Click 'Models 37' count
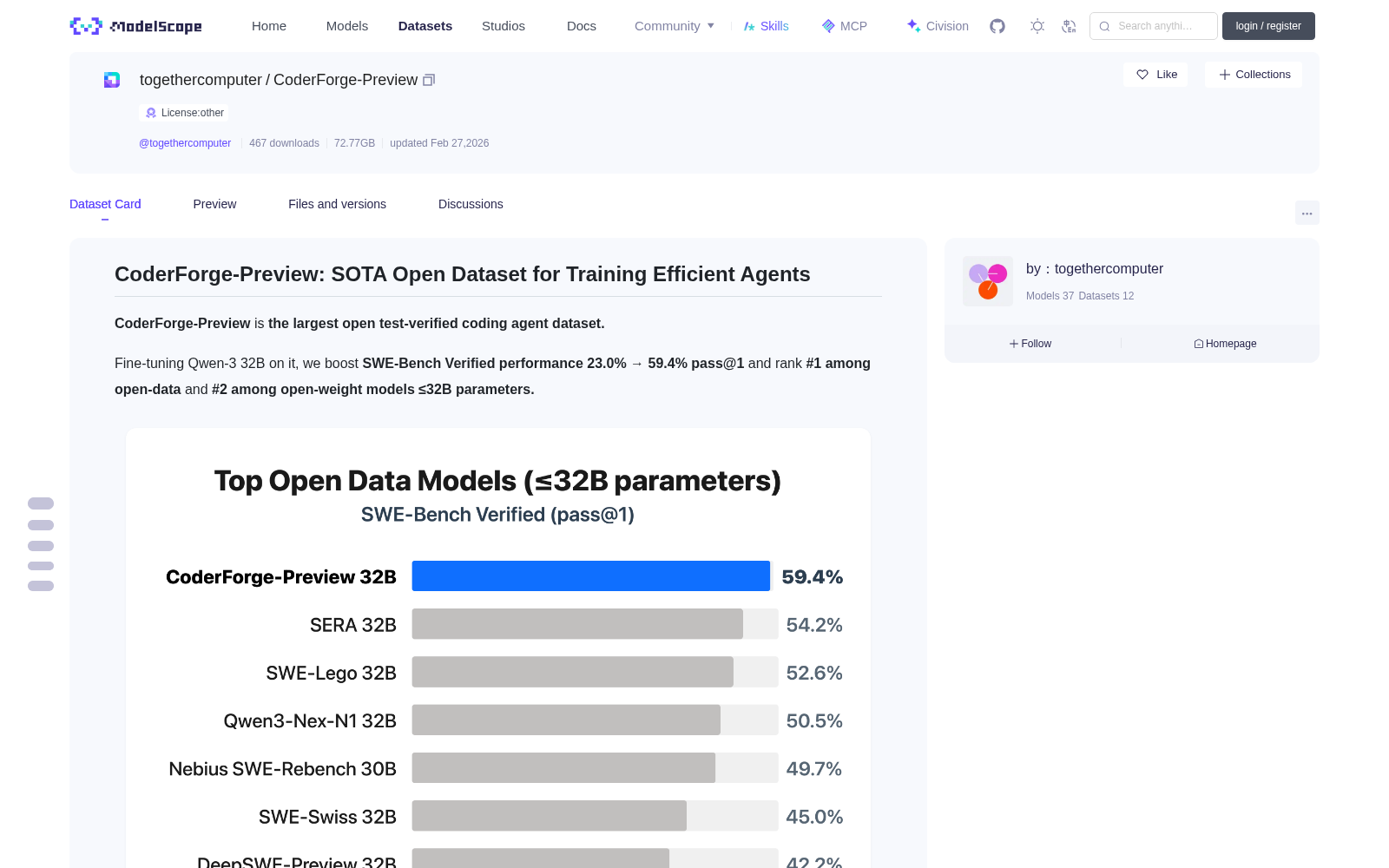This screenshot has width=1389, height=868. tap(1050, 296)
